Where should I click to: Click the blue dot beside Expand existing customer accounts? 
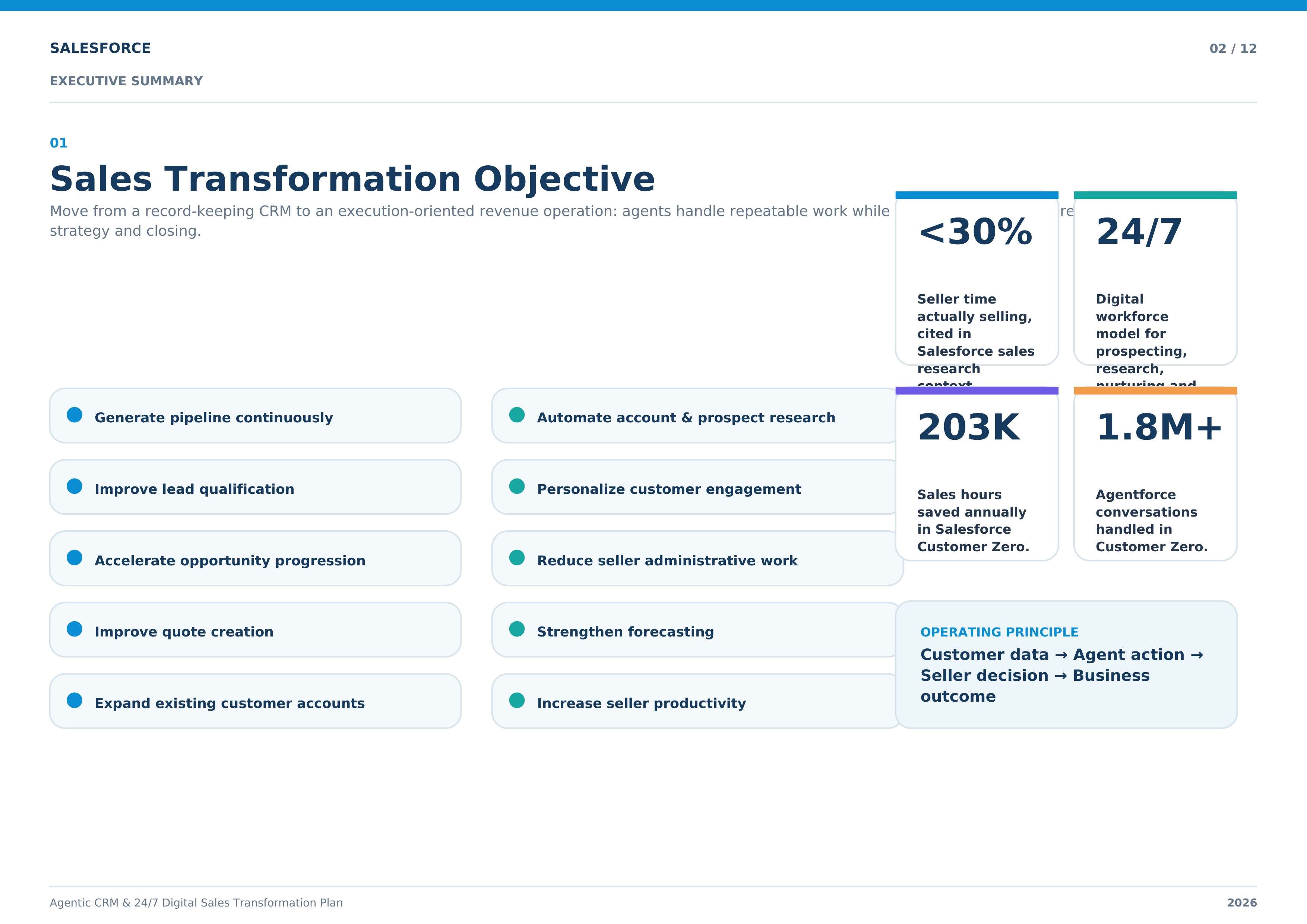tap(75, 701)
